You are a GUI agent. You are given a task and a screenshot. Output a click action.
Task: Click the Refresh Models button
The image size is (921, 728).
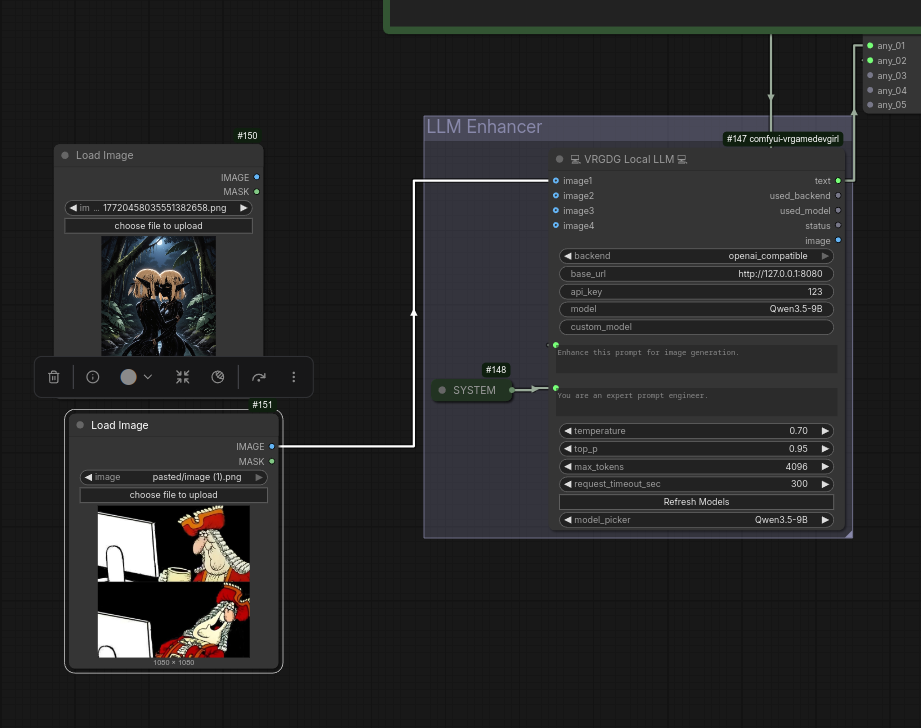[696, 502]
